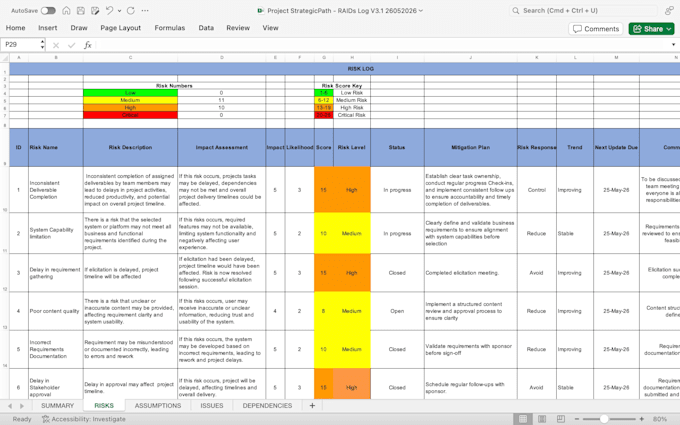
Task: Click the Select All corner triangle
Action: [x=5, y=58]
